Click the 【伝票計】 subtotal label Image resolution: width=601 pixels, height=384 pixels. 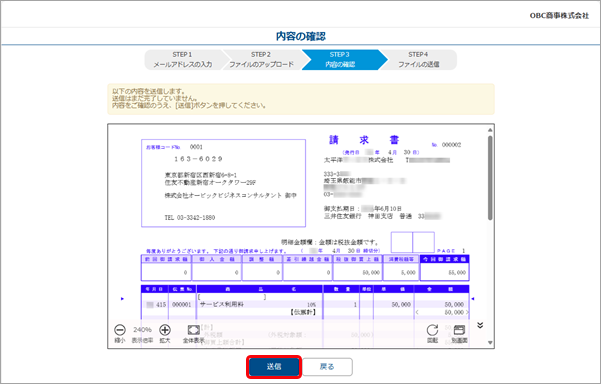pyautogui.click(x=303, y=312)
